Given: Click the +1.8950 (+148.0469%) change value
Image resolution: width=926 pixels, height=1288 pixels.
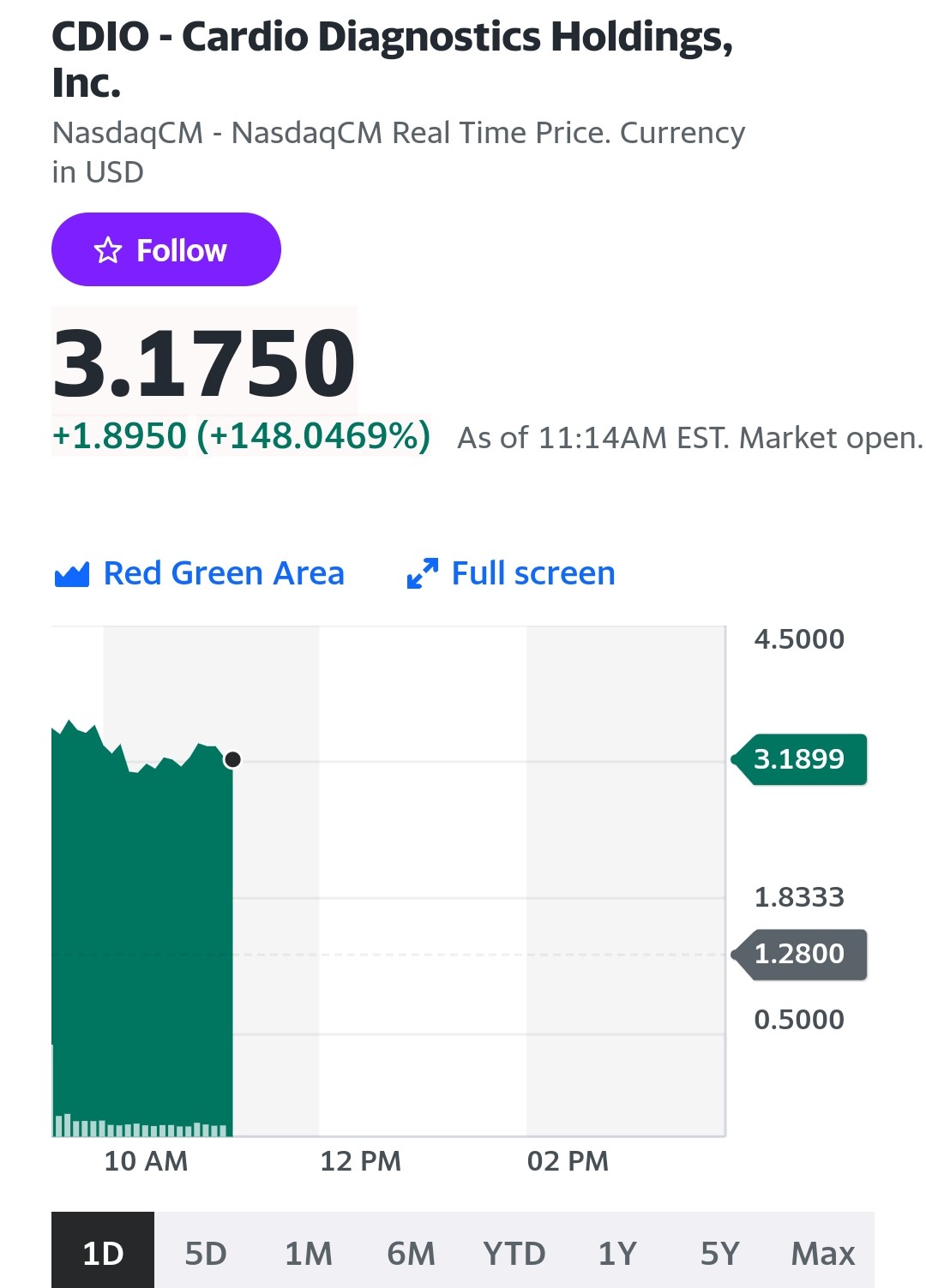Looking at the screenshot, I should (x=241, y=436).
